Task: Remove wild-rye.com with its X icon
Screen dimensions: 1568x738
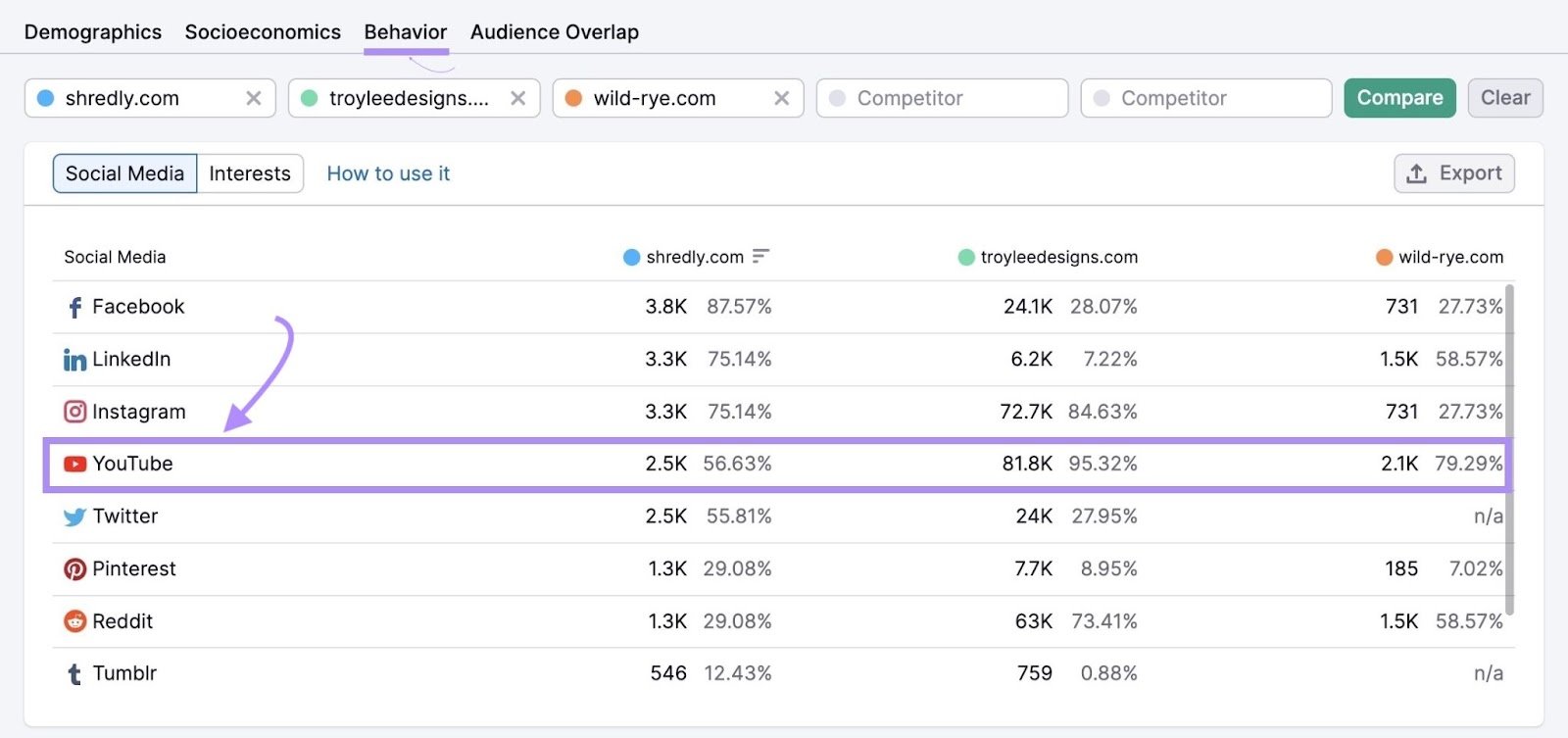Action: [782, 98]
